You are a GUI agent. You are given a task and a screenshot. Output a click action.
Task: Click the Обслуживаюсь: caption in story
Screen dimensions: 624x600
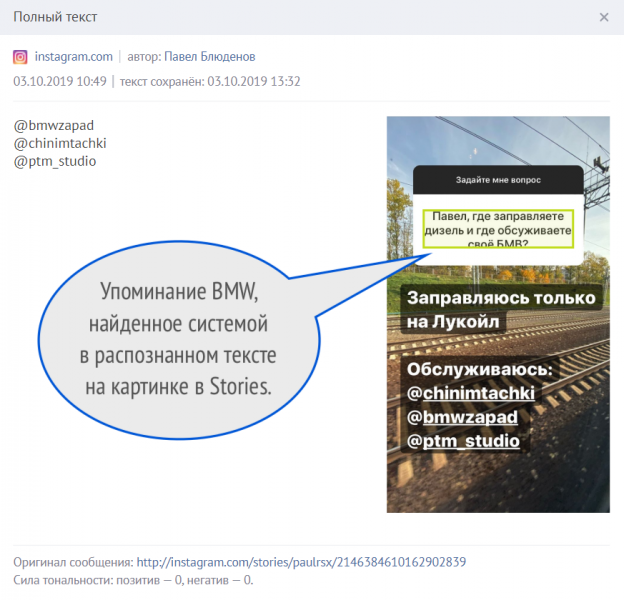480,369
